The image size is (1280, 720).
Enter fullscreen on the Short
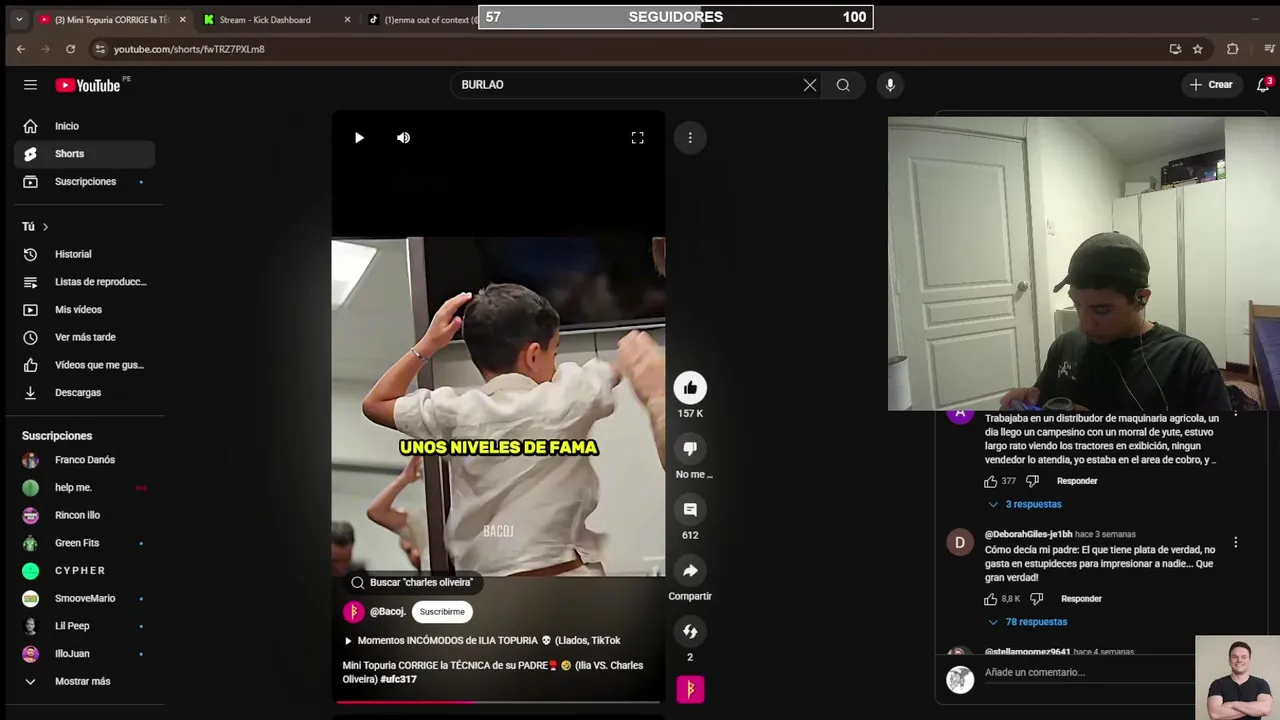pyautogui.click(x=637, y=138)
